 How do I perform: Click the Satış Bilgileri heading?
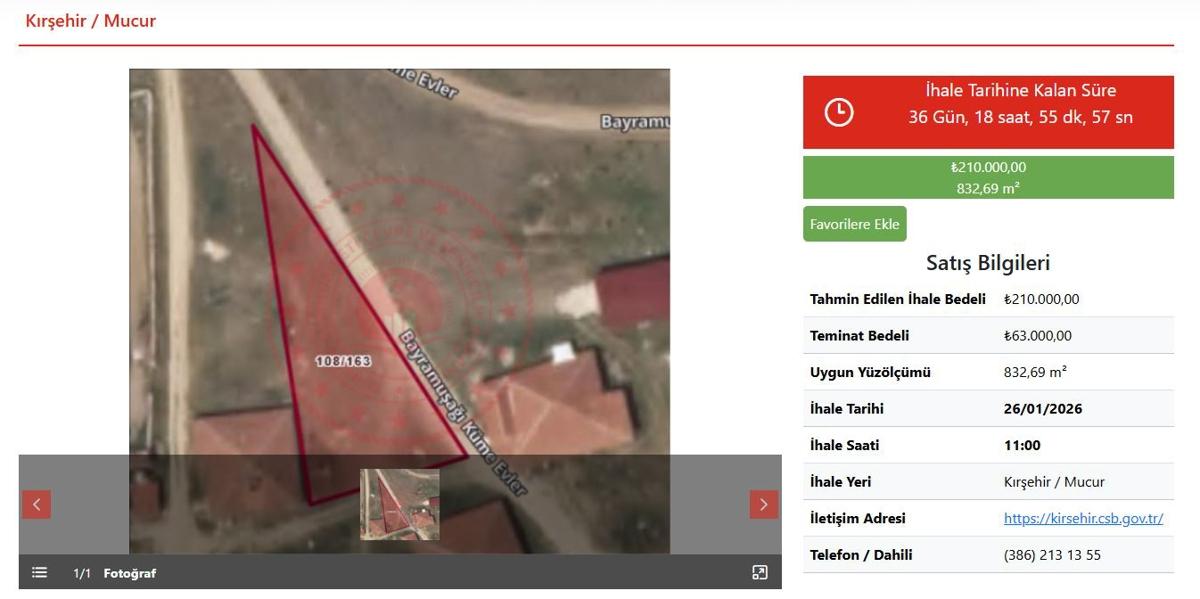988,263
